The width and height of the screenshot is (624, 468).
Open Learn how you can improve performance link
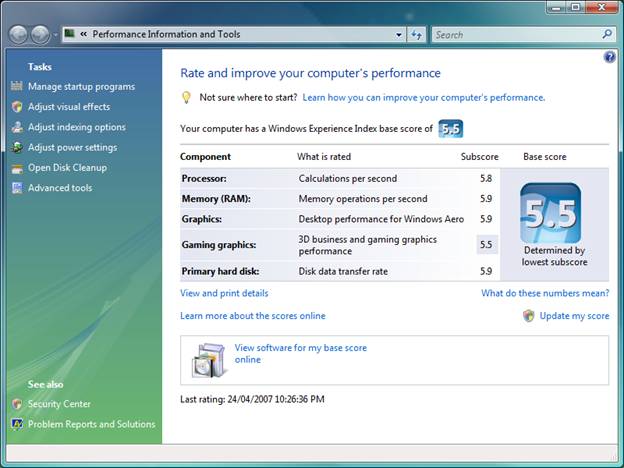pos(424,98)
